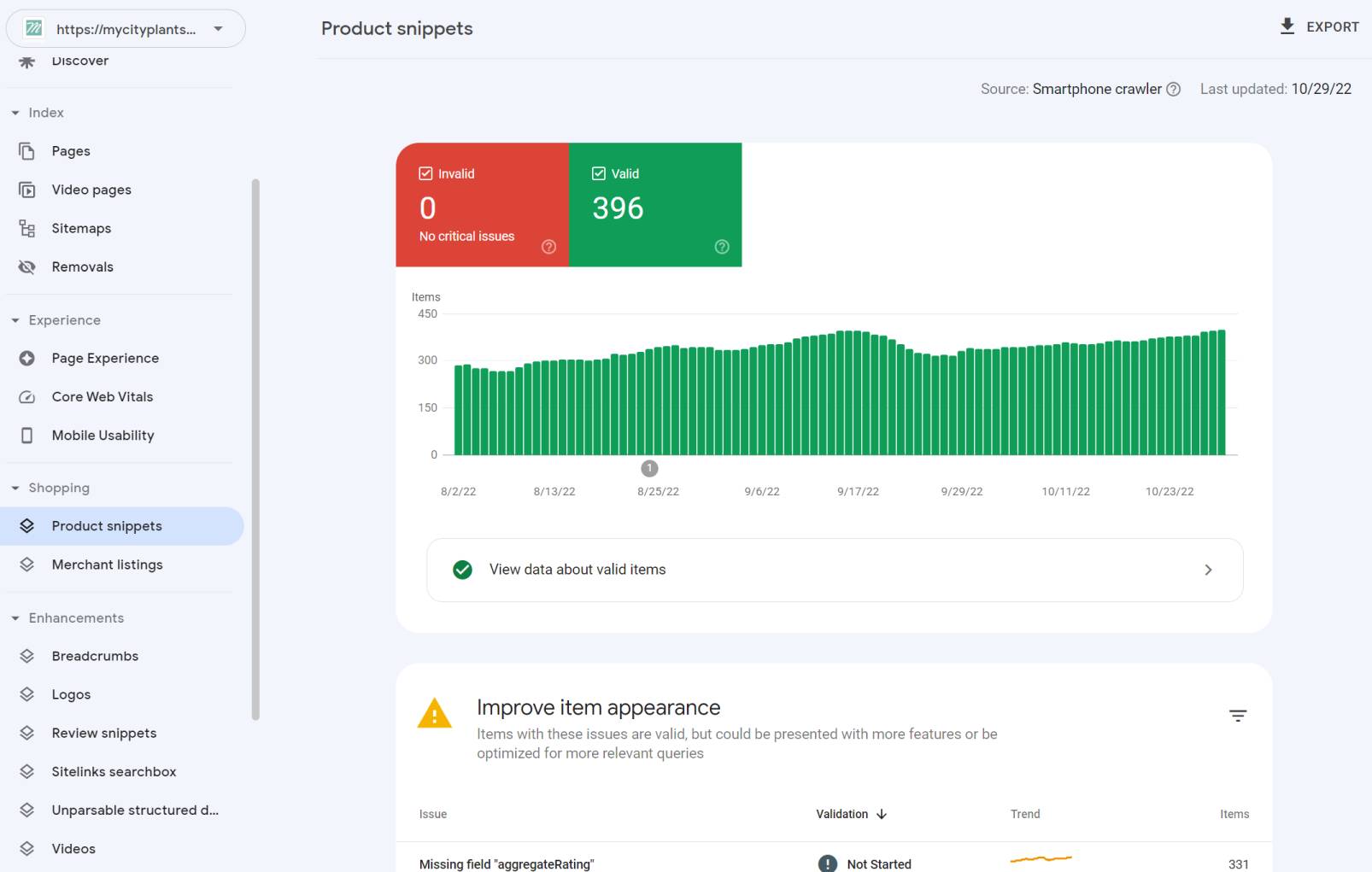This screenshot has height=872, width=1372.
Task: Toggle the Valid checkbox
Action: point(599,173)
